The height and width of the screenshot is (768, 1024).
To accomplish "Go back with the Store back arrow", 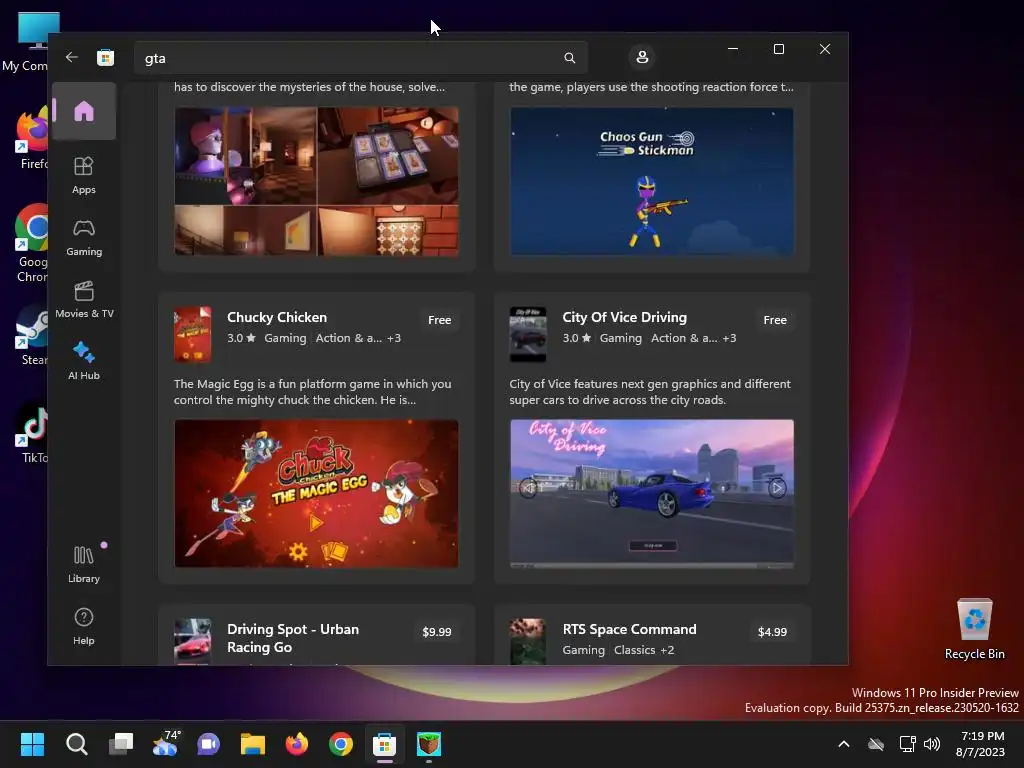I will point(72,57).
